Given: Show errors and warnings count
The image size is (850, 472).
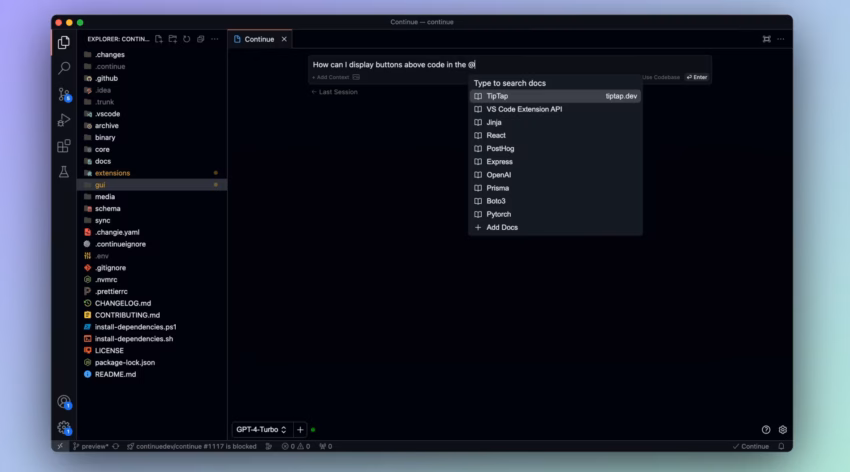Looking at the screenshot, I should tap(296, 447).
